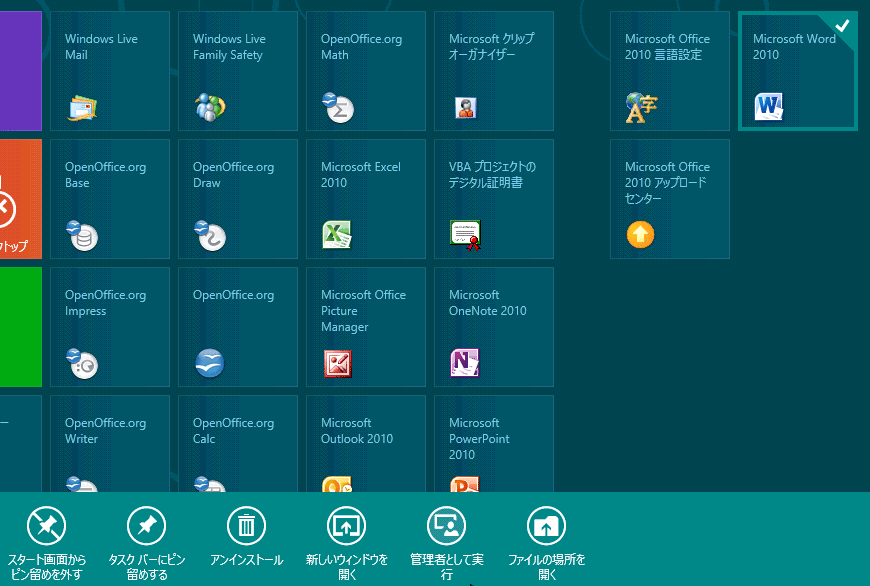Select the Microsoft Outlook 2010 tile
Screen dimensions: 870x586
pyautogui.click(x=366, y=443)
